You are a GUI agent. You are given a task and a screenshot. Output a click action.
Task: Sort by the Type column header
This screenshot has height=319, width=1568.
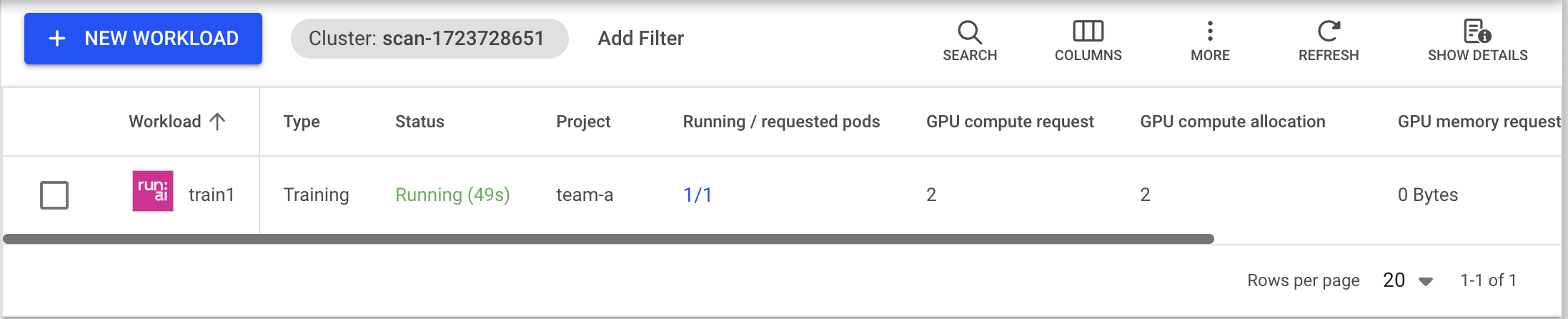[302, 122]
